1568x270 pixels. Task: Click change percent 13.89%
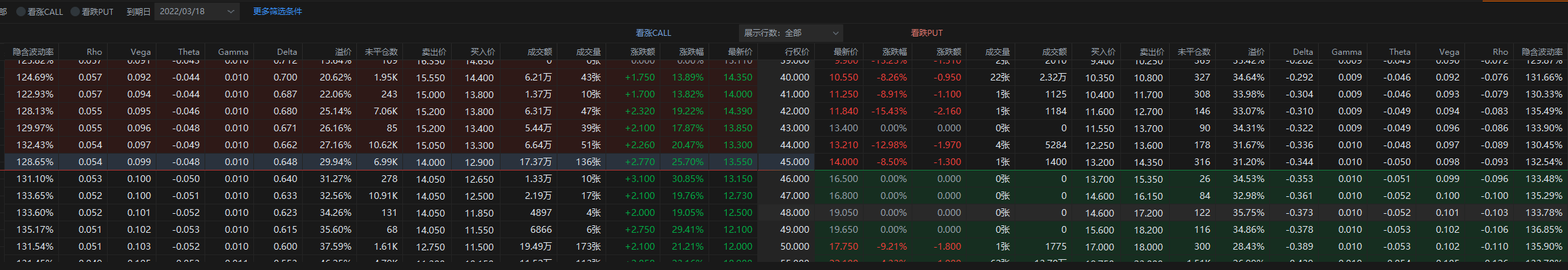pos(687,77)
